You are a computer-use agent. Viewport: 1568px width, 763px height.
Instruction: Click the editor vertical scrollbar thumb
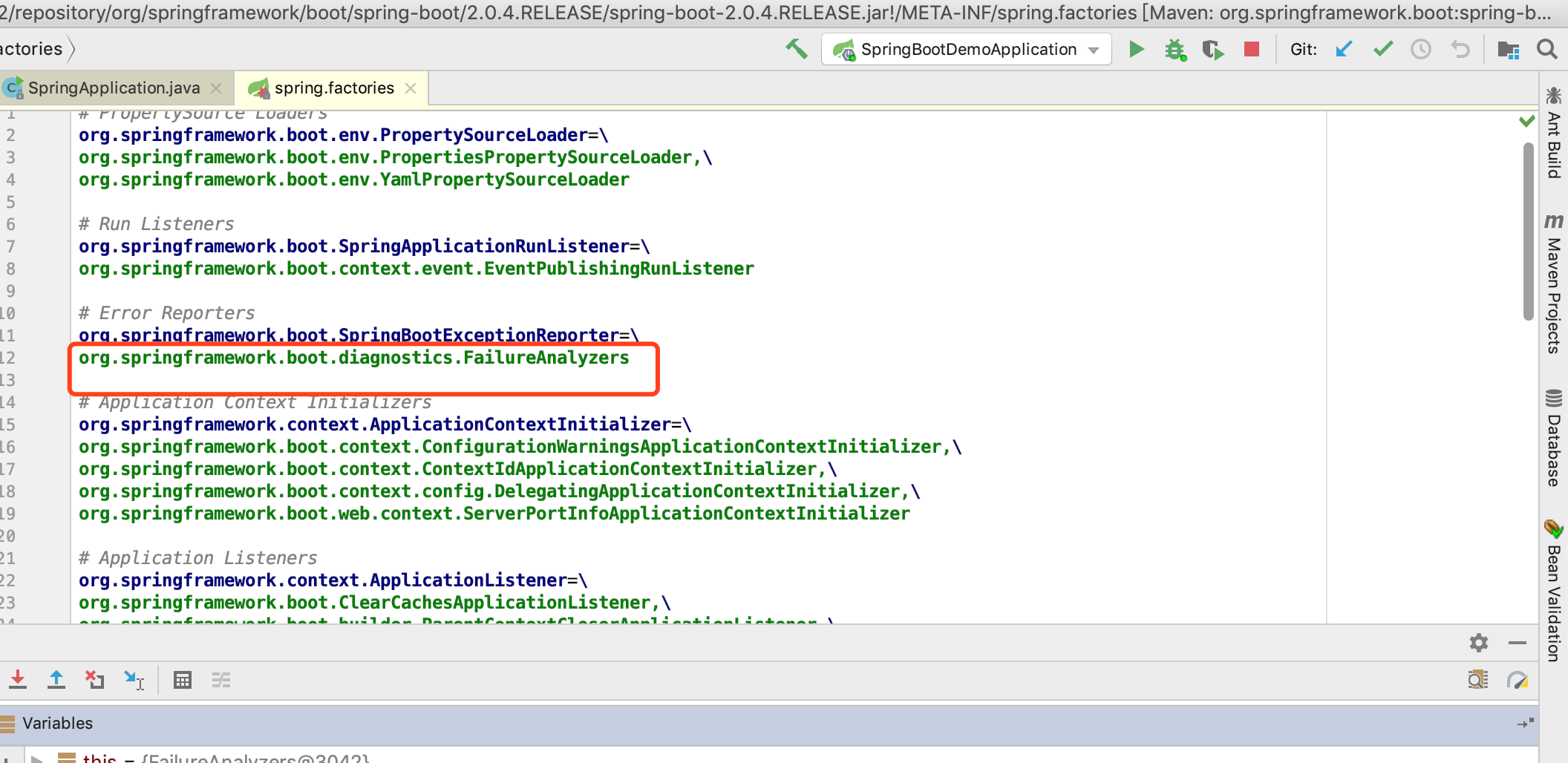pyautogui.click(x=1528, y=230)
